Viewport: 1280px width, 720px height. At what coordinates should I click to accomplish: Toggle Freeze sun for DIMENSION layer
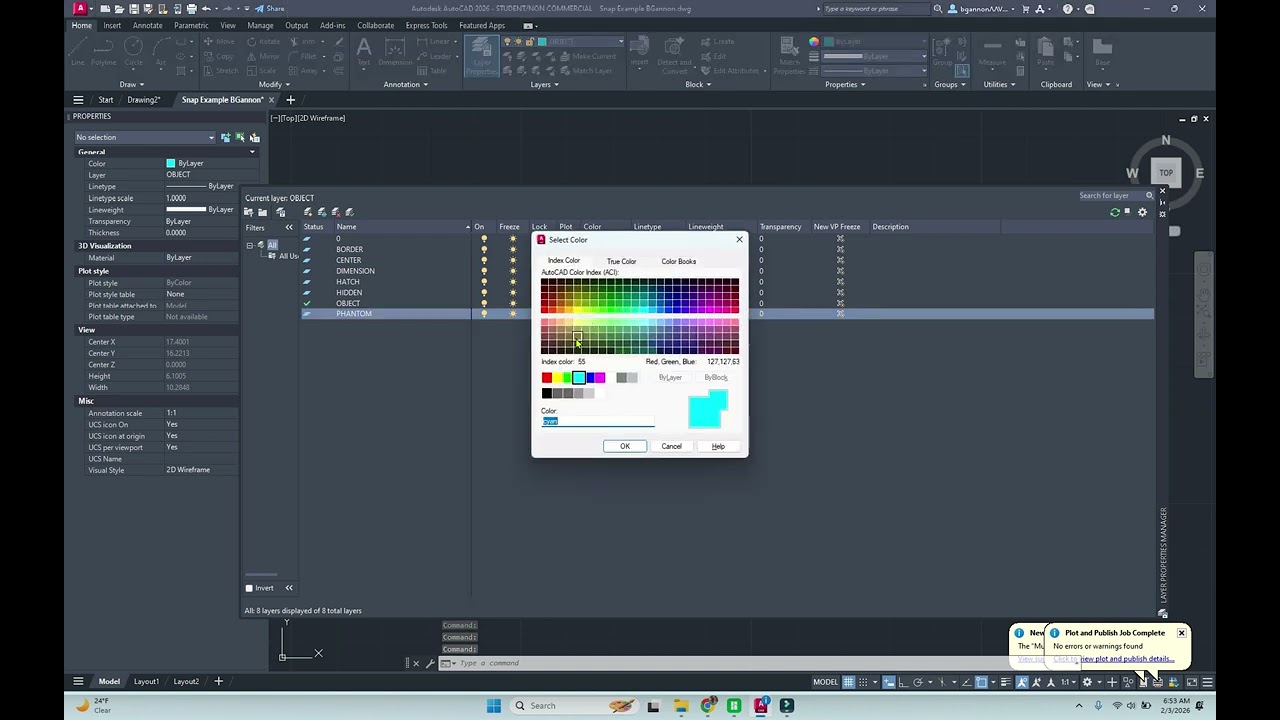pyautogui.click(x=512, y=271)
